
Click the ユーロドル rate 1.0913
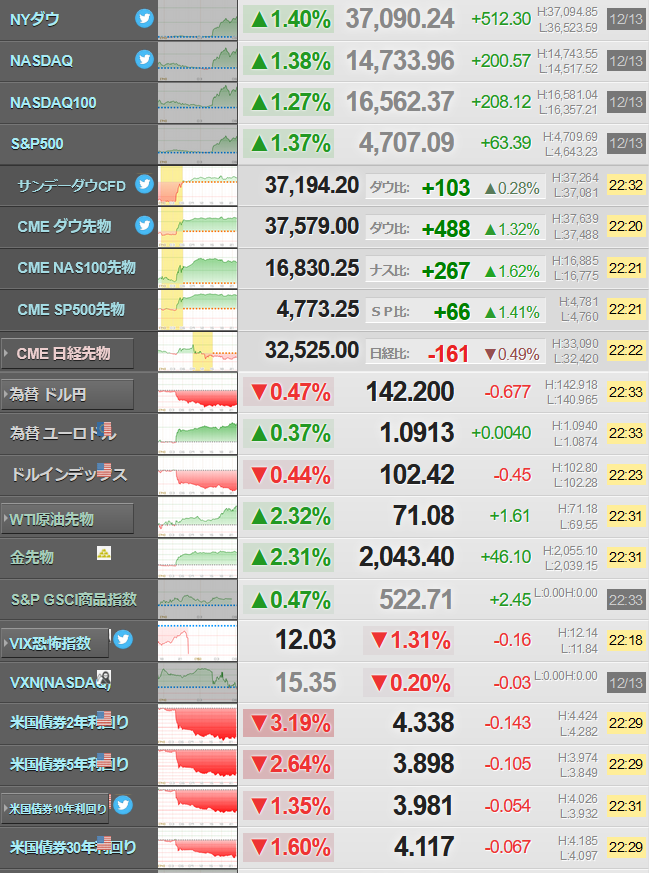pos(417,433)
